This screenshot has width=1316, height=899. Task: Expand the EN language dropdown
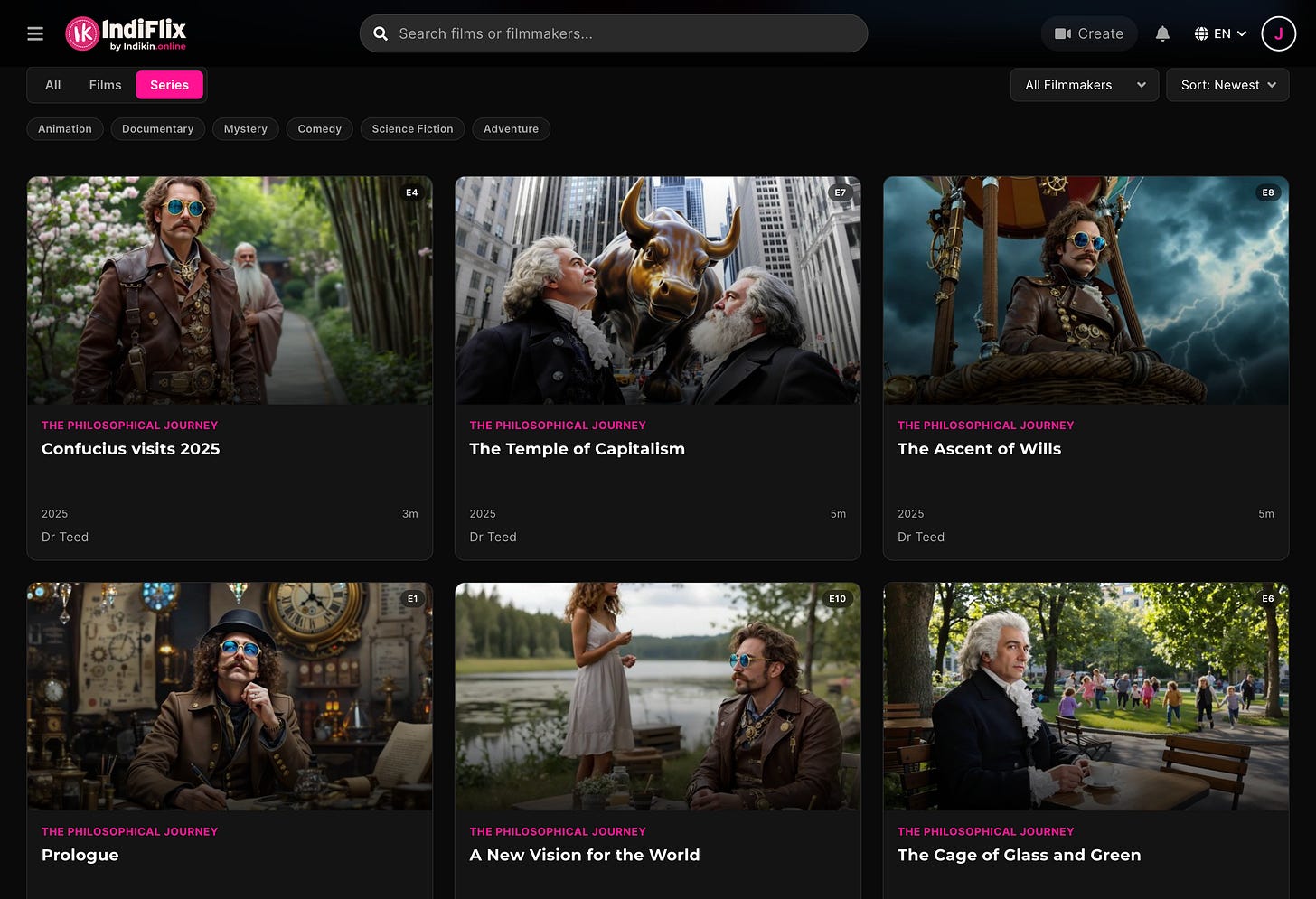click(1220, 33)
